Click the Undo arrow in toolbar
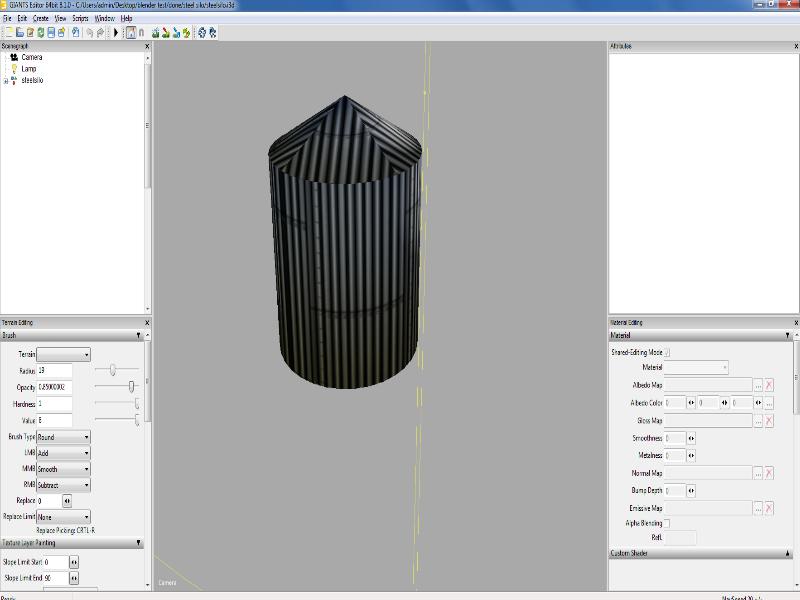800x600 pixels. (x=90, y=32)
